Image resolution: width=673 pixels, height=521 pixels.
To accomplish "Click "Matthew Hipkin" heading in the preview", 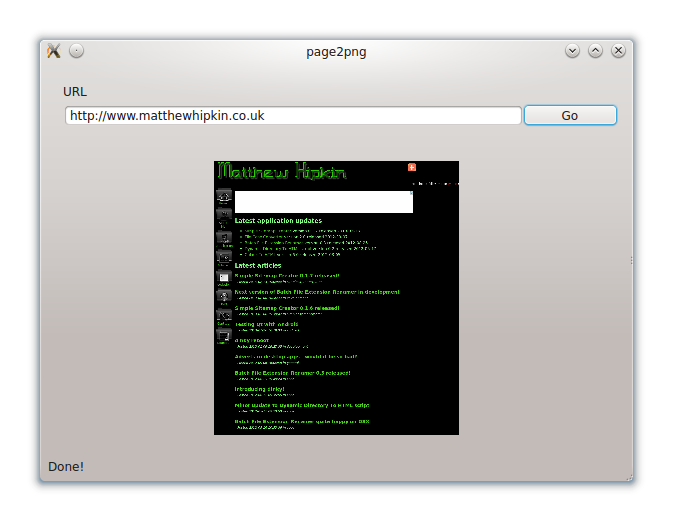I will 282,171.
